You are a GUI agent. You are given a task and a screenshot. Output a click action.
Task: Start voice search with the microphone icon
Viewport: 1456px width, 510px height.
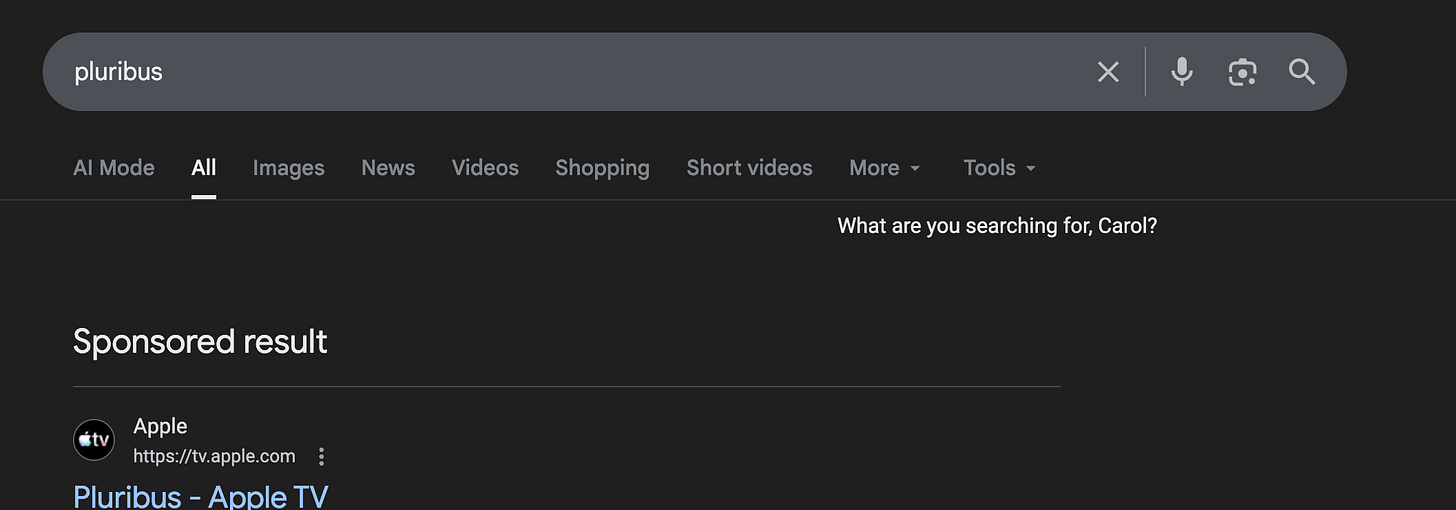click(1182, 72)
